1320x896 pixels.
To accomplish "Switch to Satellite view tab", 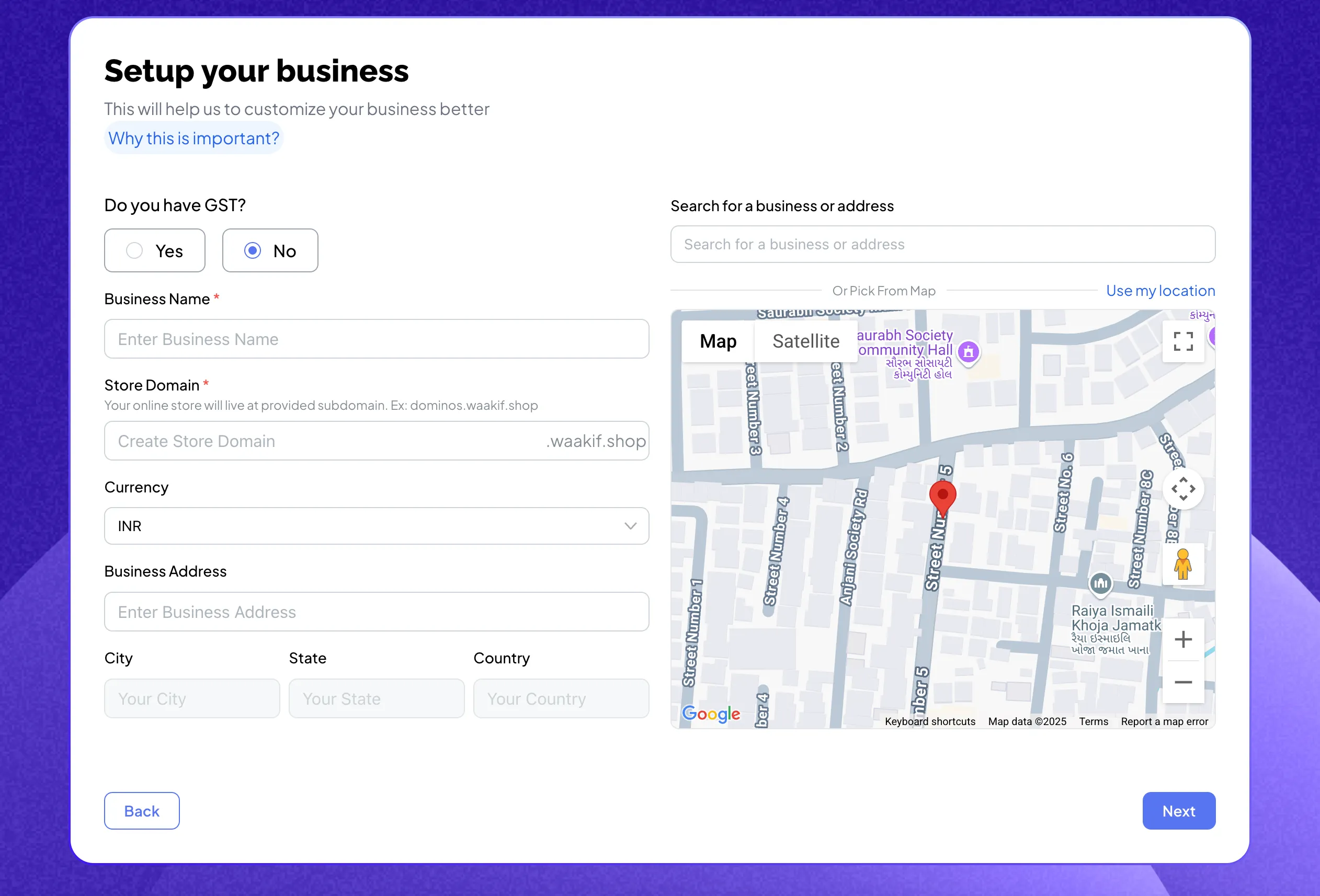I will [805, 341].
